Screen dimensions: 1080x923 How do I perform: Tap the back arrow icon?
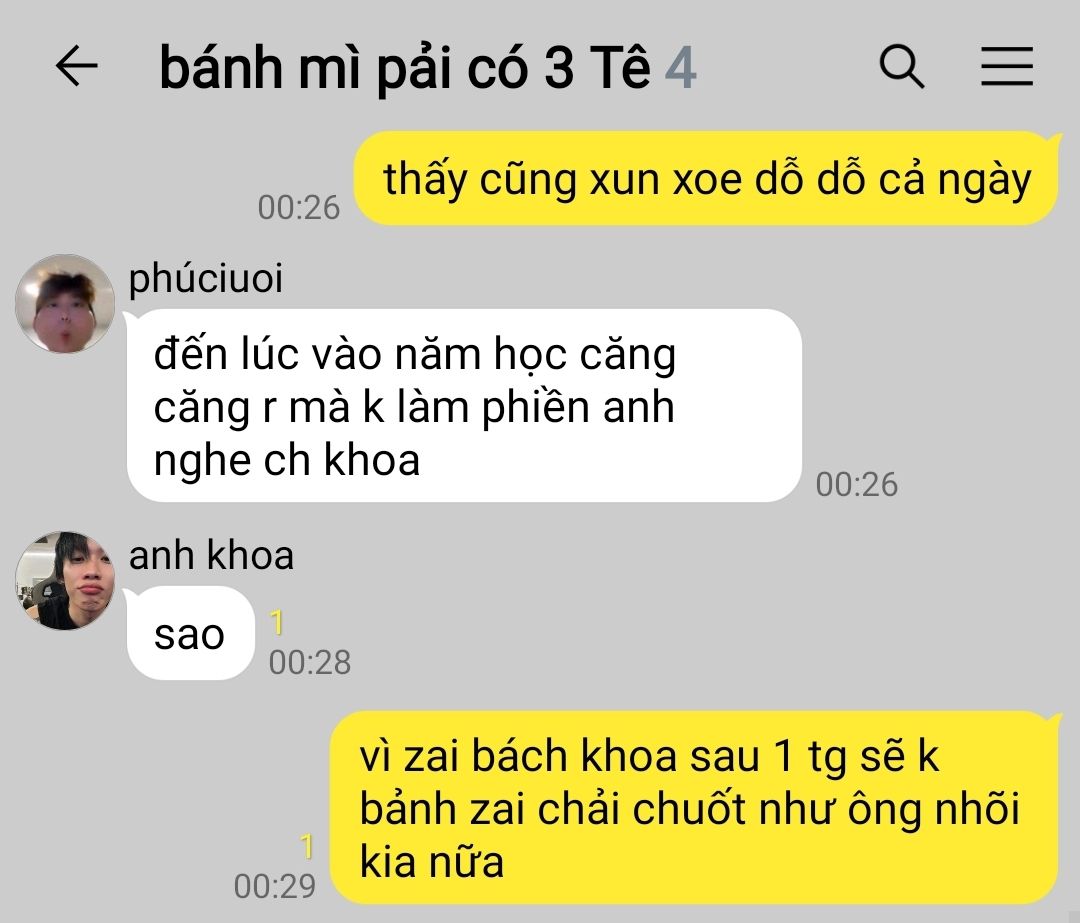coord(76,66)
